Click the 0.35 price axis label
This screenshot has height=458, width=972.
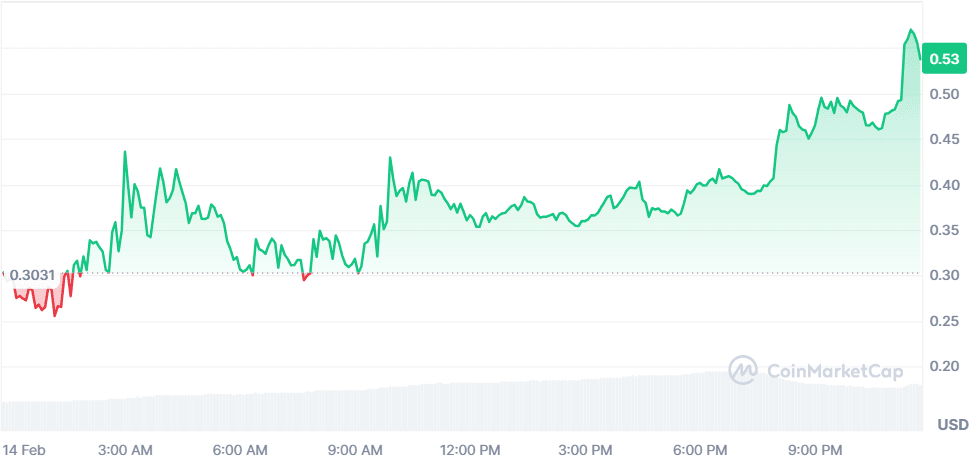(945, 231)
